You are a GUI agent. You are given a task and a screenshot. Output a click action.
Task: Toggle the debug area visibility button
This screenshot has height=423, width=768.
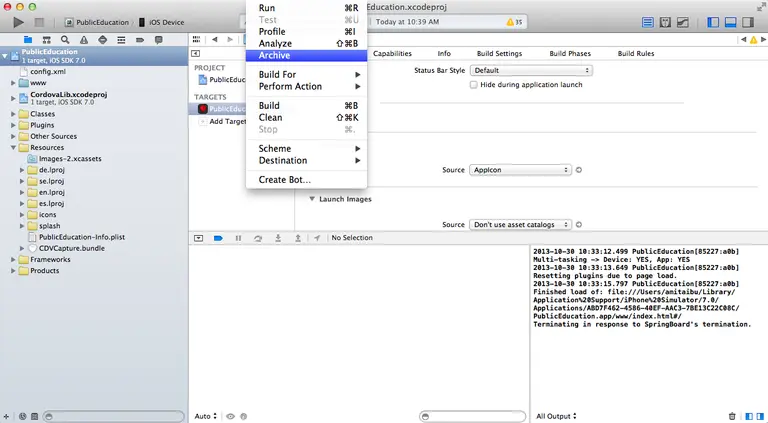pos(730,22)
